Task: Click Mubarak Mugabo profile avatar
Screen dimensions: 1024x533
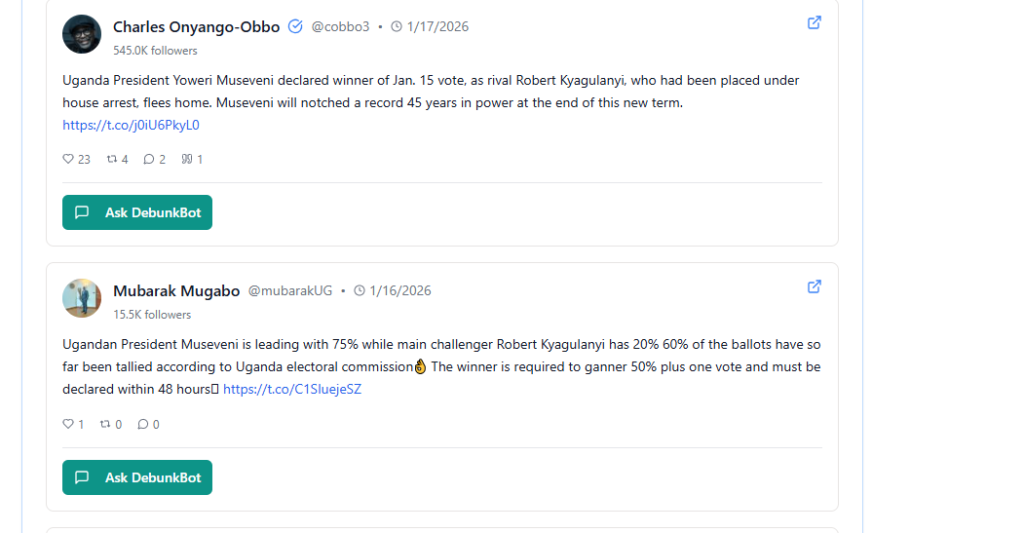Action: point(82,298)
